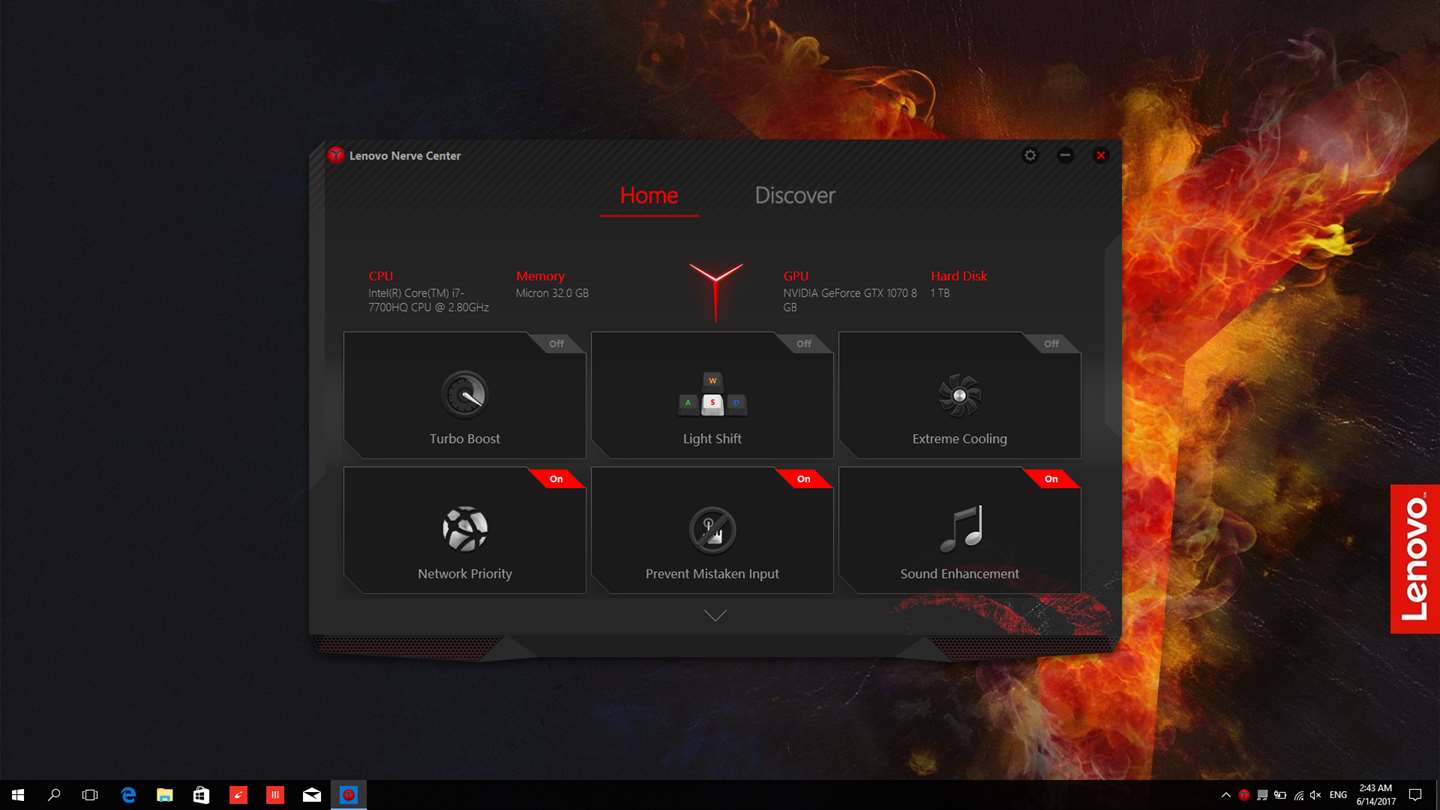
Task: Open red bird-logo app in taskbar
Action: [x=238, y=795]
